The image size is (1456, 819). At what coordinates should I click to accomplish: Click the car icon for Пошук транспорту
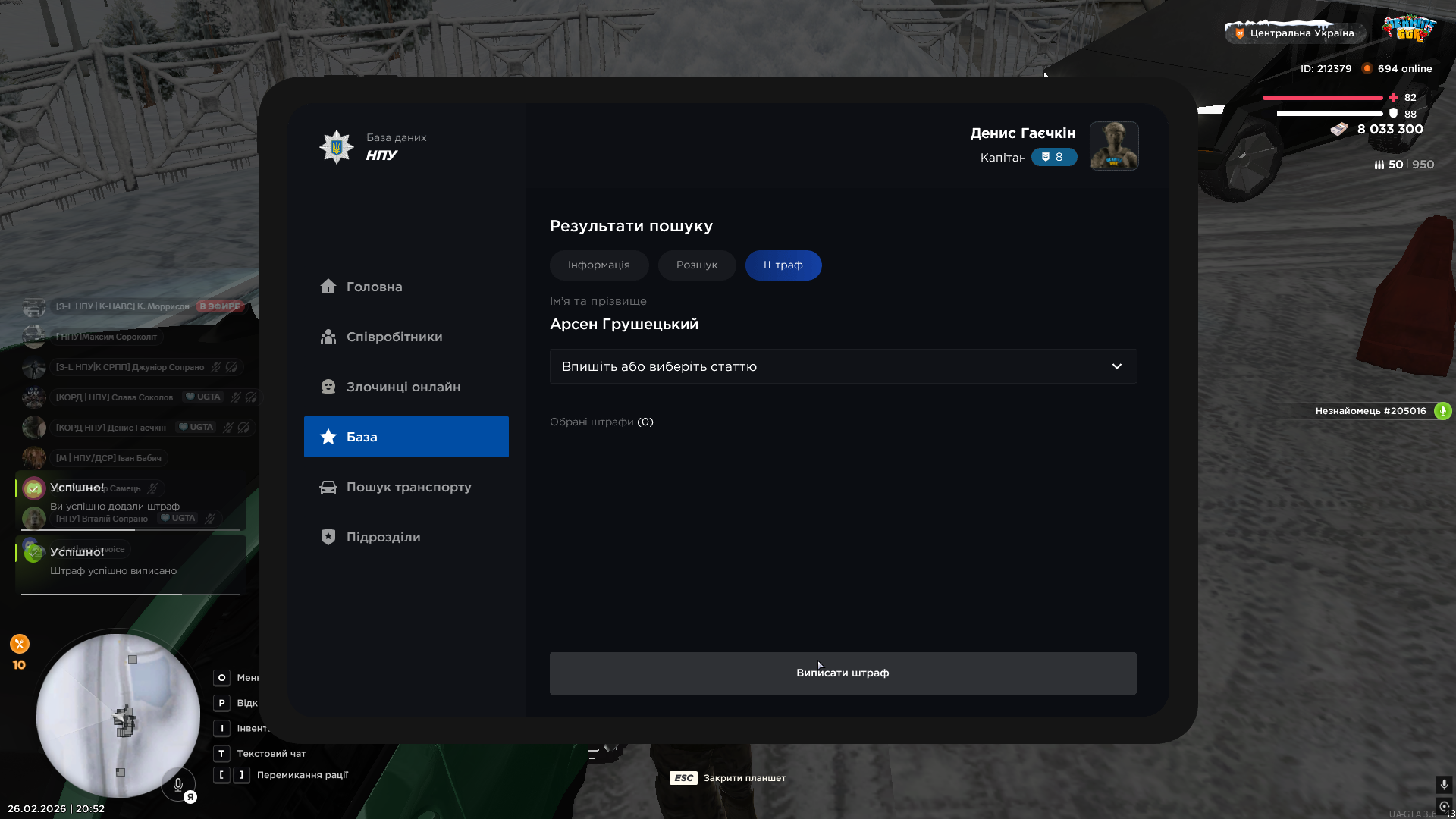328,487
